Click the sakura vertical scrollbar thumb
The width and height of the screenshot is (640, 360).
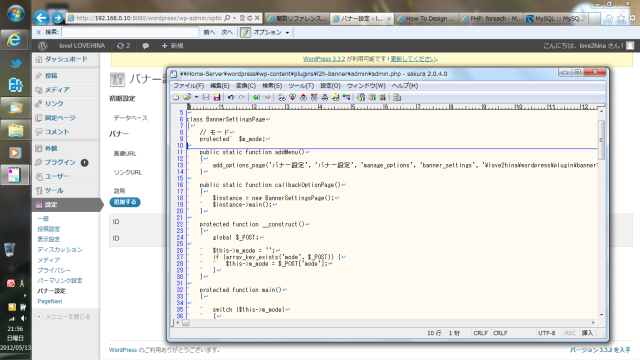coord(601,140)
